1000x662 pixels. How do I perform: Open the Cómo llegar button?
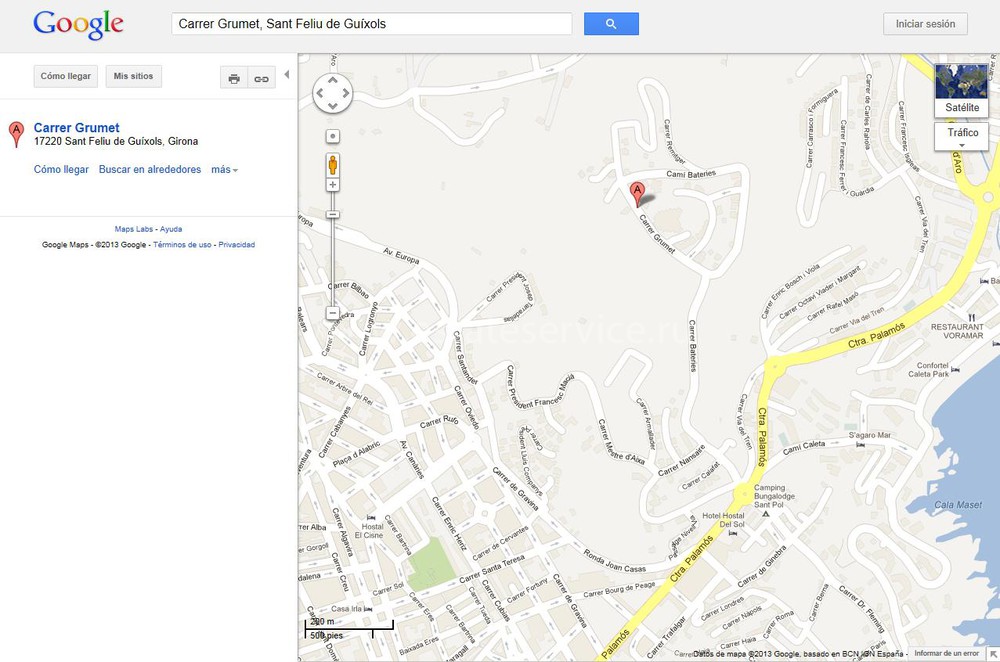pos(66,76)
